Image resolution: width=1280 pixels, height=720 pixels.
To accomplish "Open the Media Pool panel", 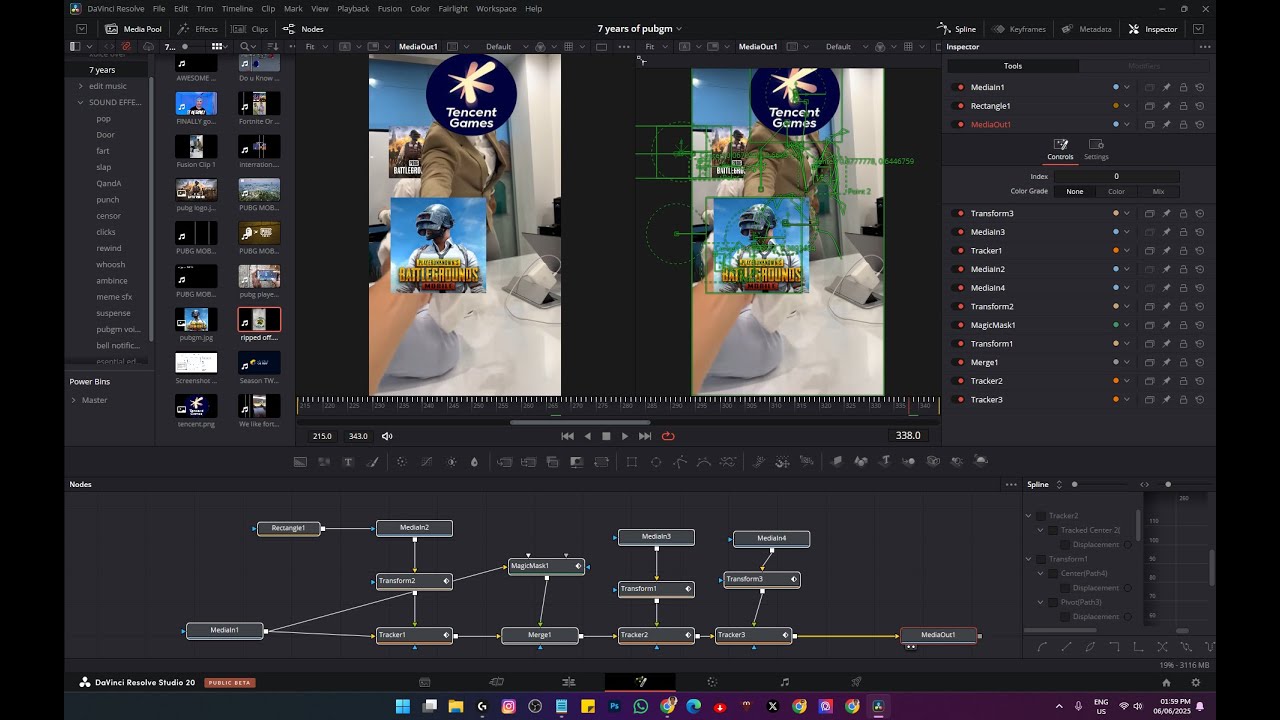I will click(x=133, y=29).
